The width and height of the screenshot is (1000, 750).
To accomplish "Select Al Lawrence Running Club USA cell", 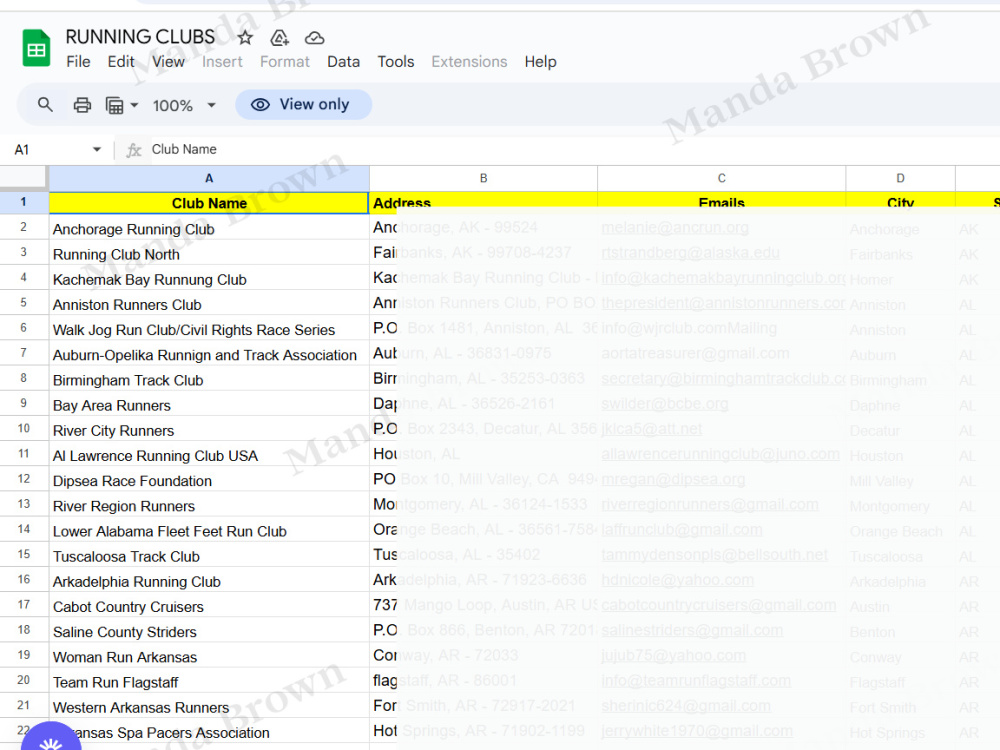I will pyautogui.click(x=209, y=455).
